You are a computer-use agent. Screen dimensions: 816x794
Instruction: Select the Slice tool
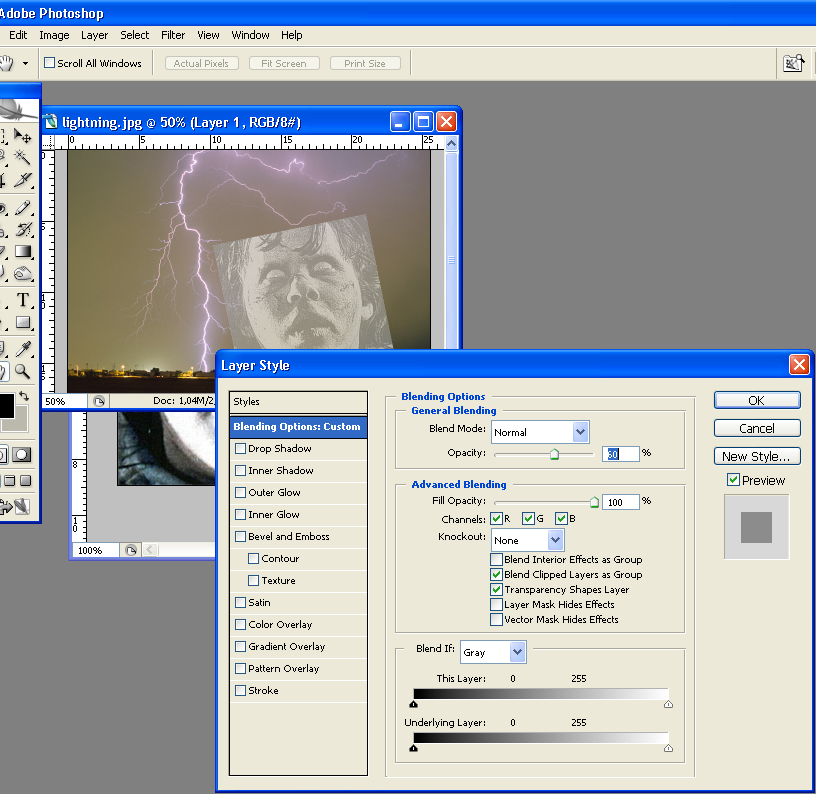click(x=22, y=180)
